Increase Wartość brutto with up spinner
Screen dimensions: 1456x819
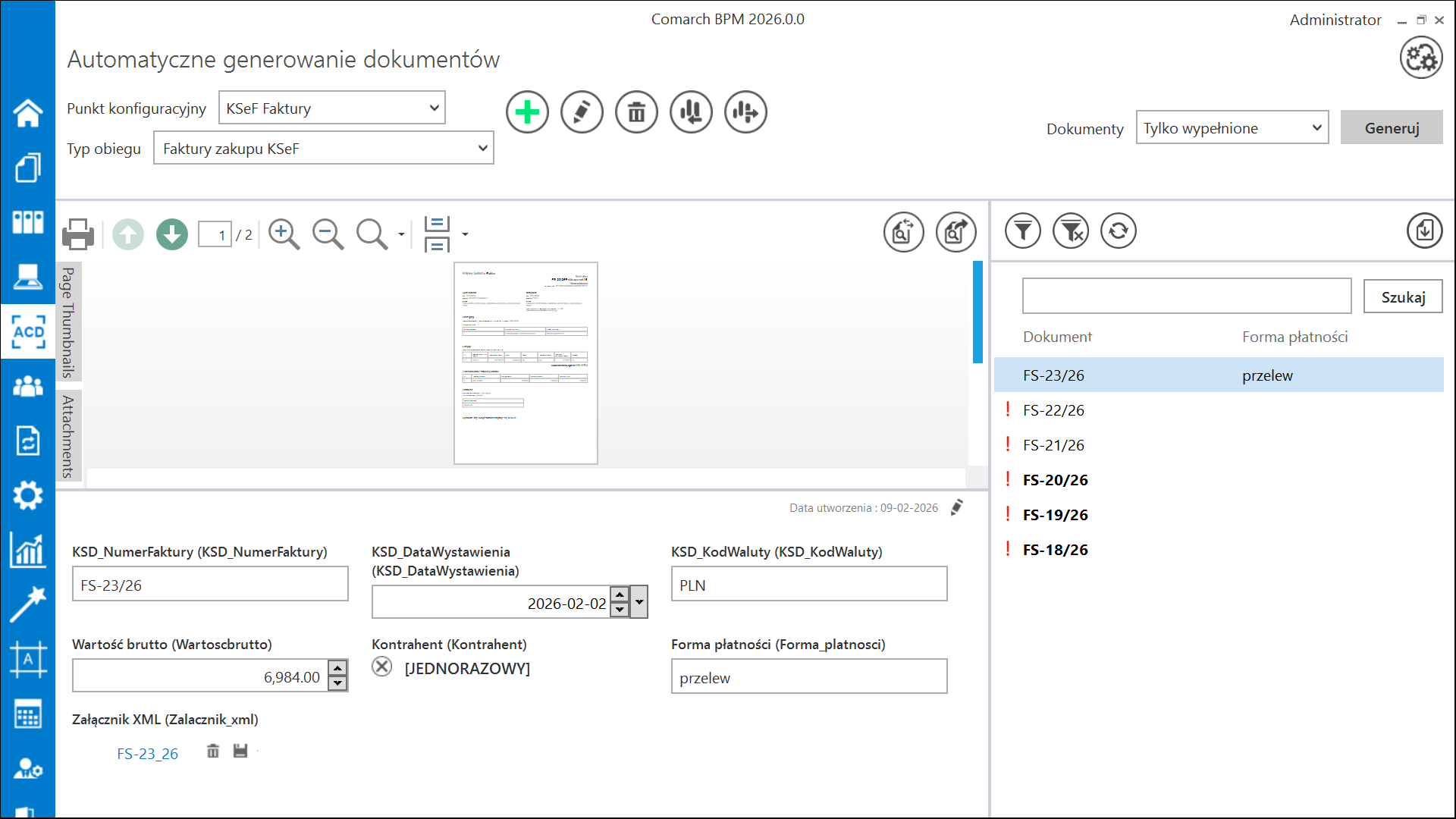tap(337, 667)
